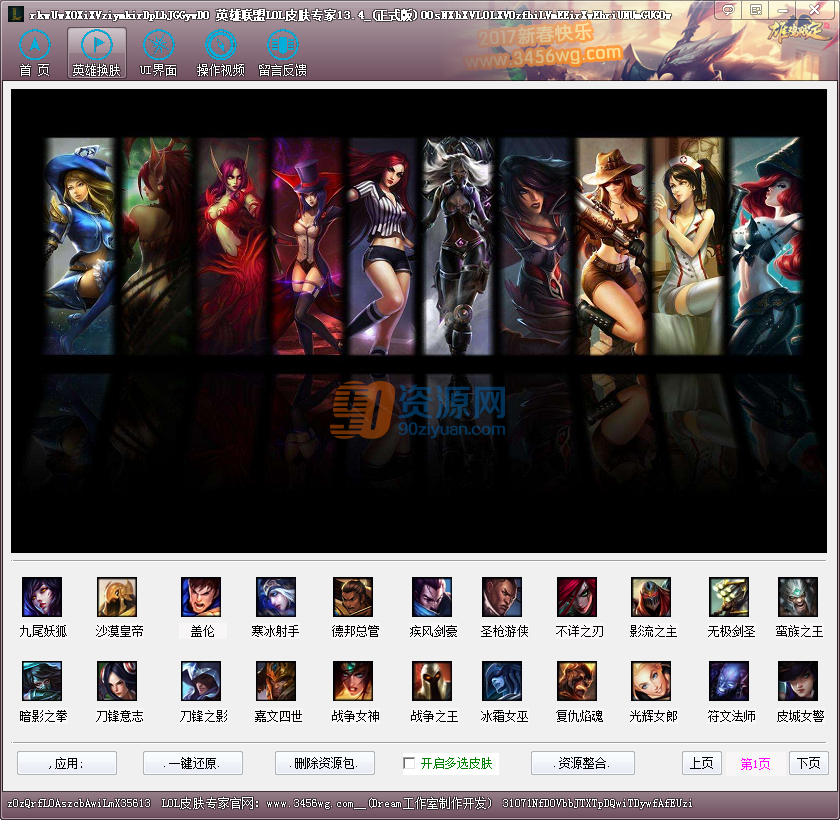The height and width of the screenshot is (820, 840).
Task: Open the 留言反馈 feedback tab
Action: click(282, 53)
